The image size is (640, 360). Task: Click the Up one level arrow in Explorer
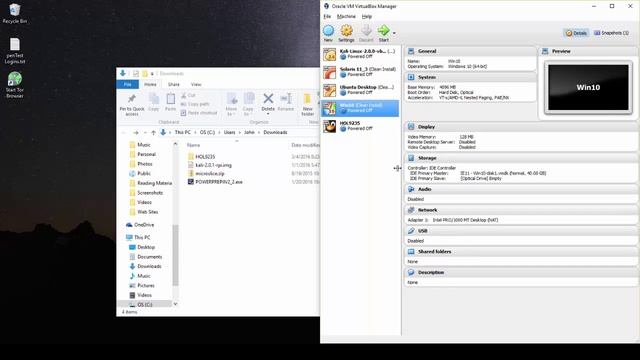click(x=153, y=133)
